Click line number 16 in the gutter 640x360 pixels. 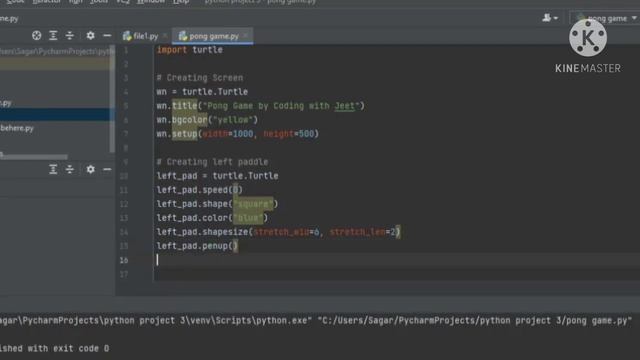[x=124, y=260]
